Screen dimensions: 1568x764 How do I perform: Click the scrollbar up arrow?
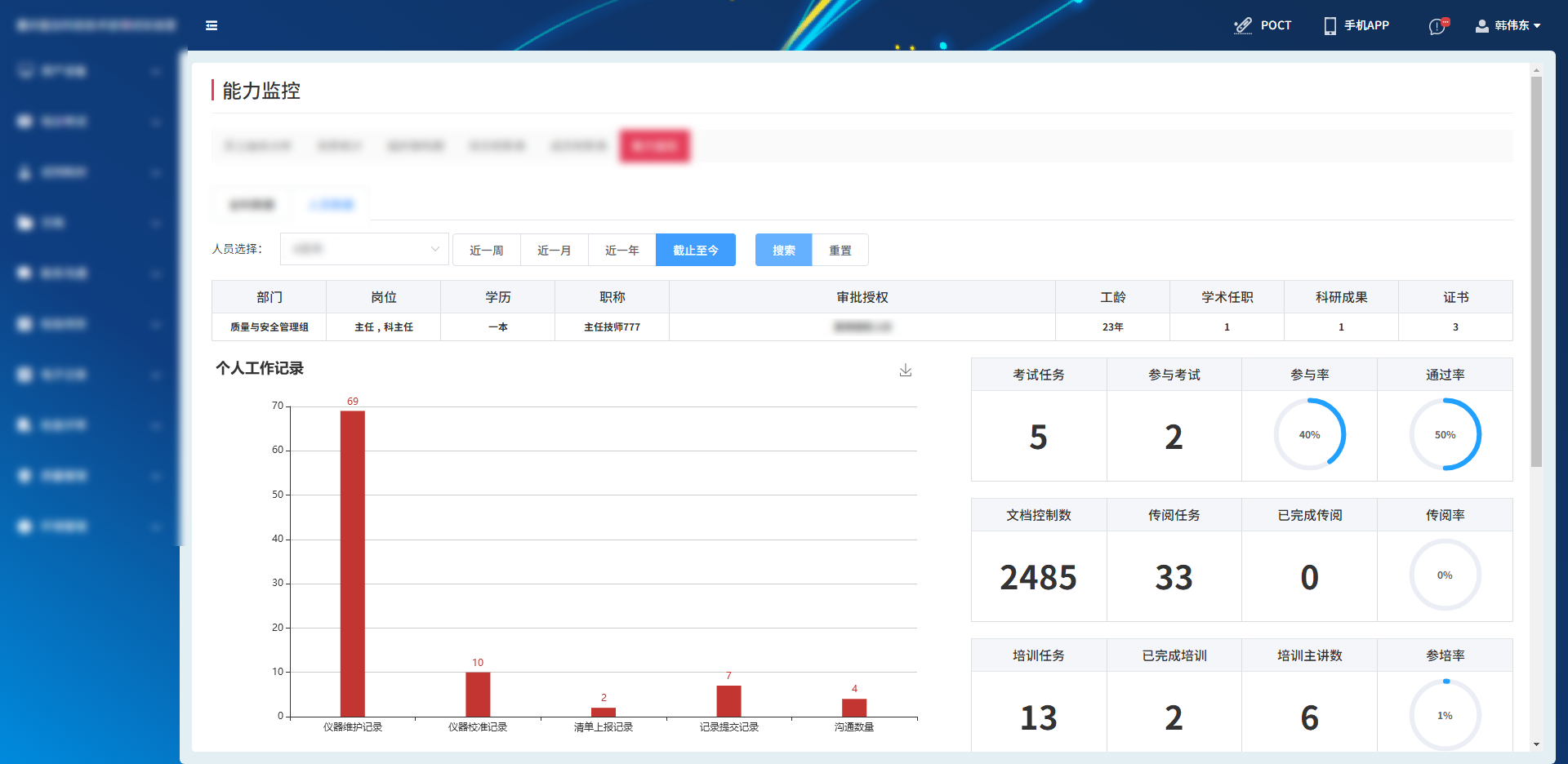(x=1536, y=71)
